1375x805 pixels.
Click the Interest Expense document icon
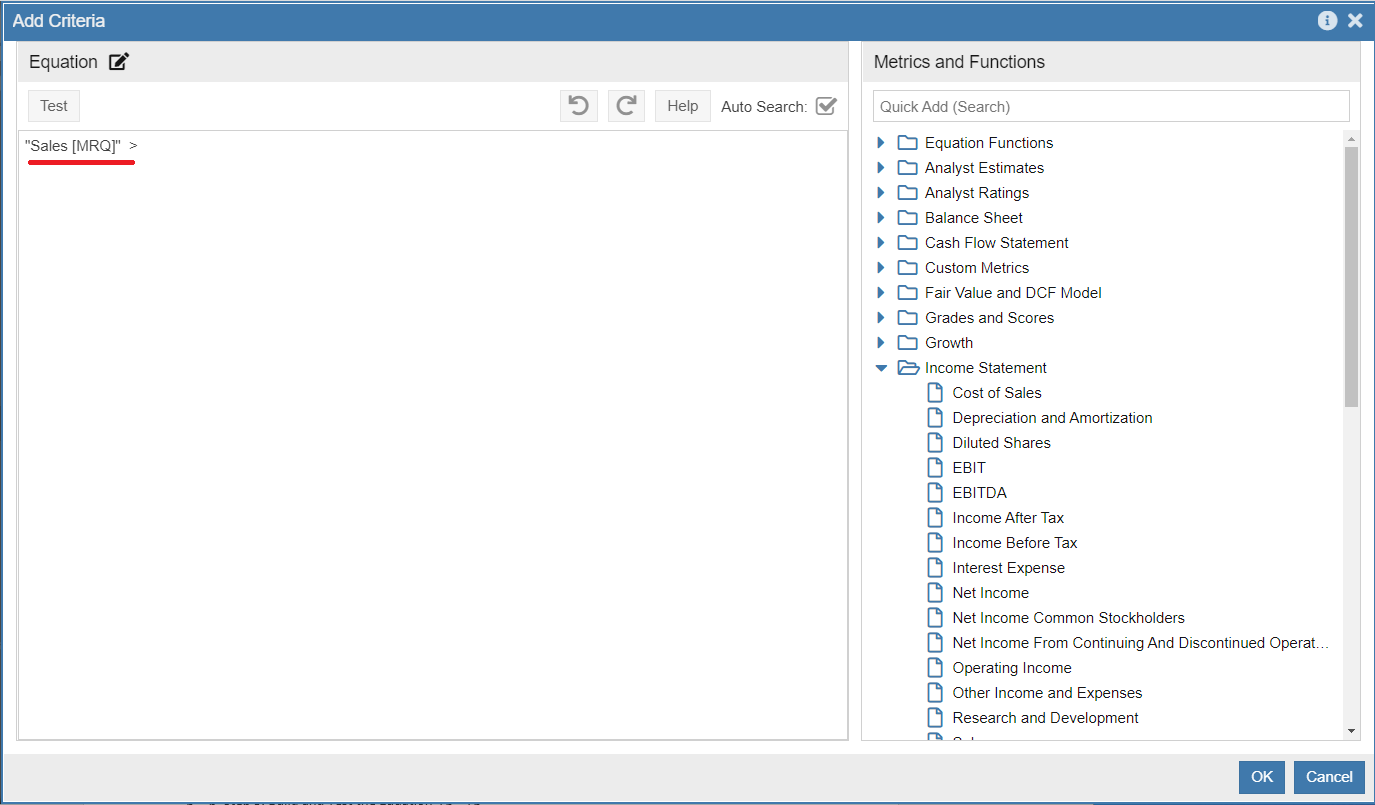(x=935, y=568)
